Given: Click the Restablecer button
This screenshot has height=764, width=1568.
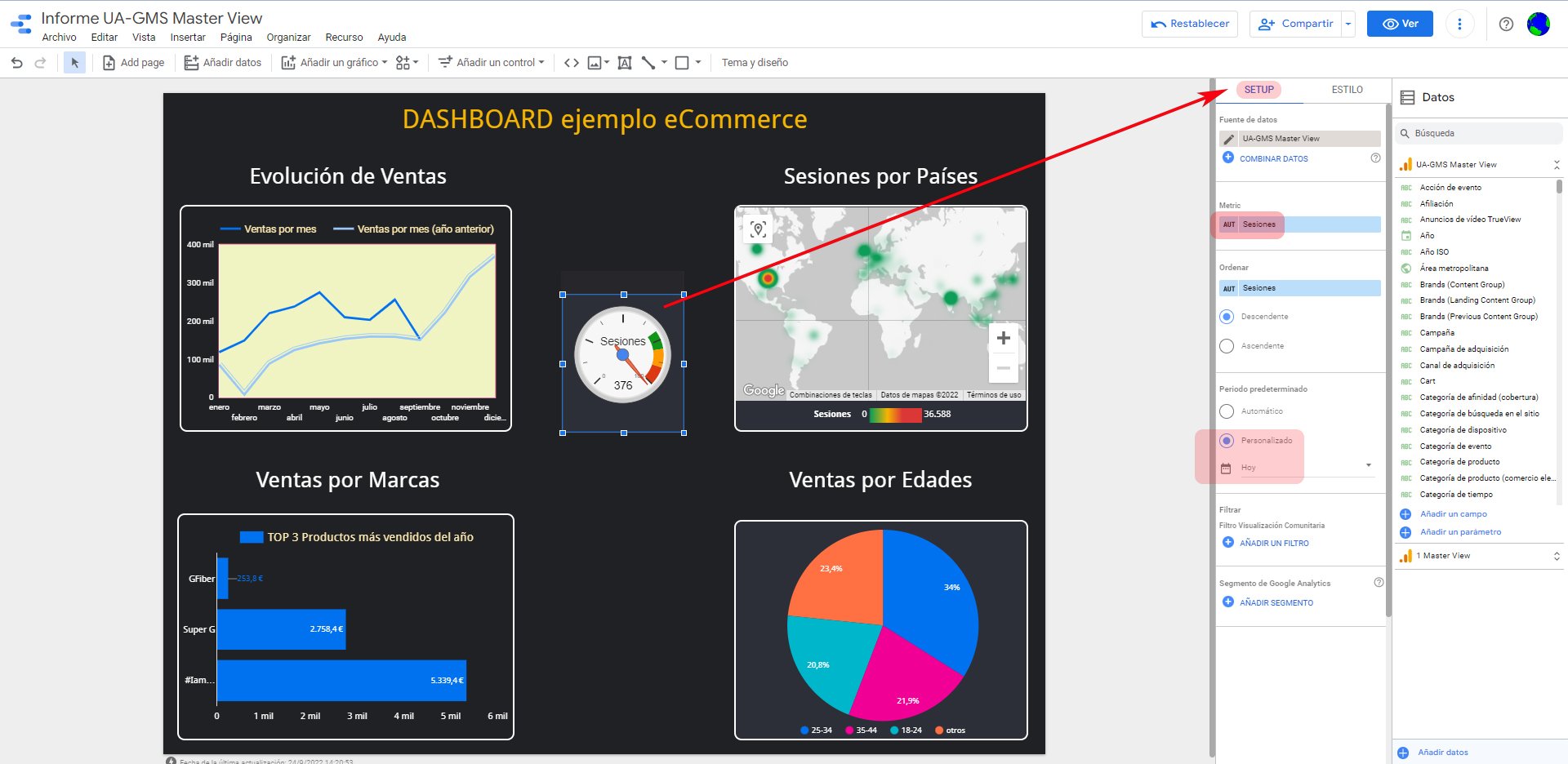Looking at the screenshot, I should click(1190, 24).
